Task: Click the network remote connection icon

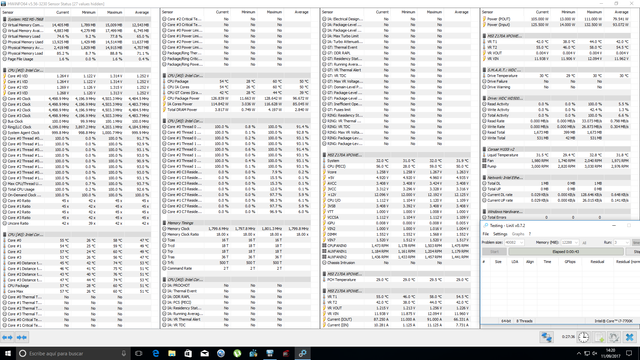Action: click(547, 337)
